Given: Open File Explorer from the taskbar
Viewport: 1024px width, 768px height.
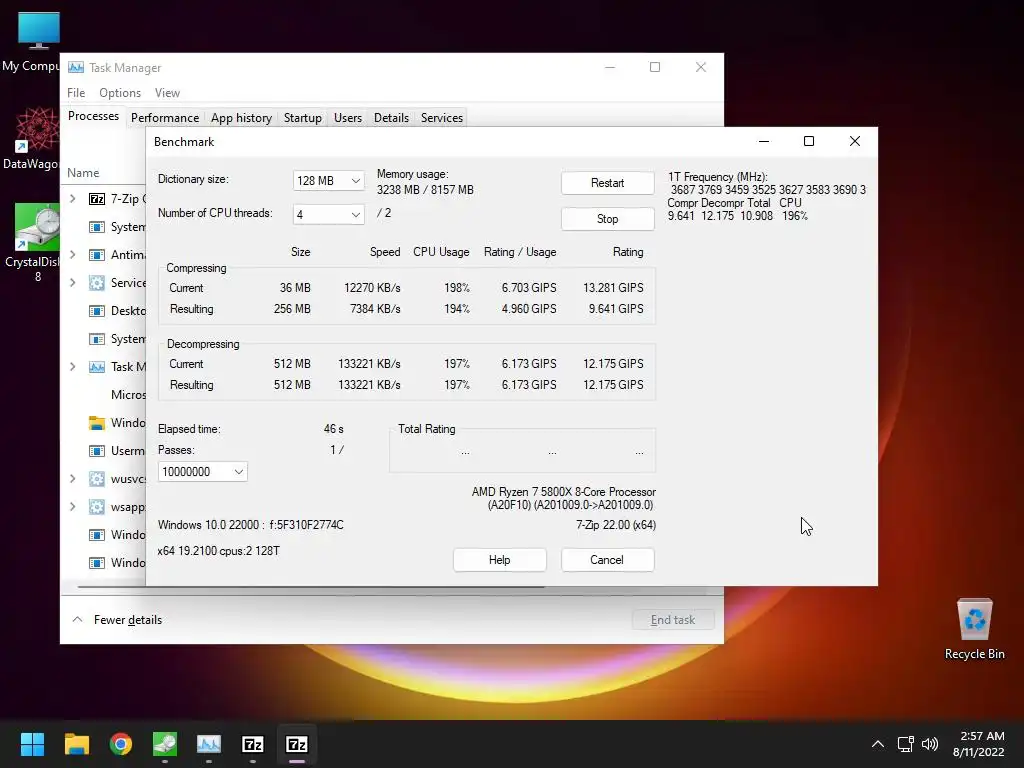Looking at the screenshot, I should click(76, 744).
